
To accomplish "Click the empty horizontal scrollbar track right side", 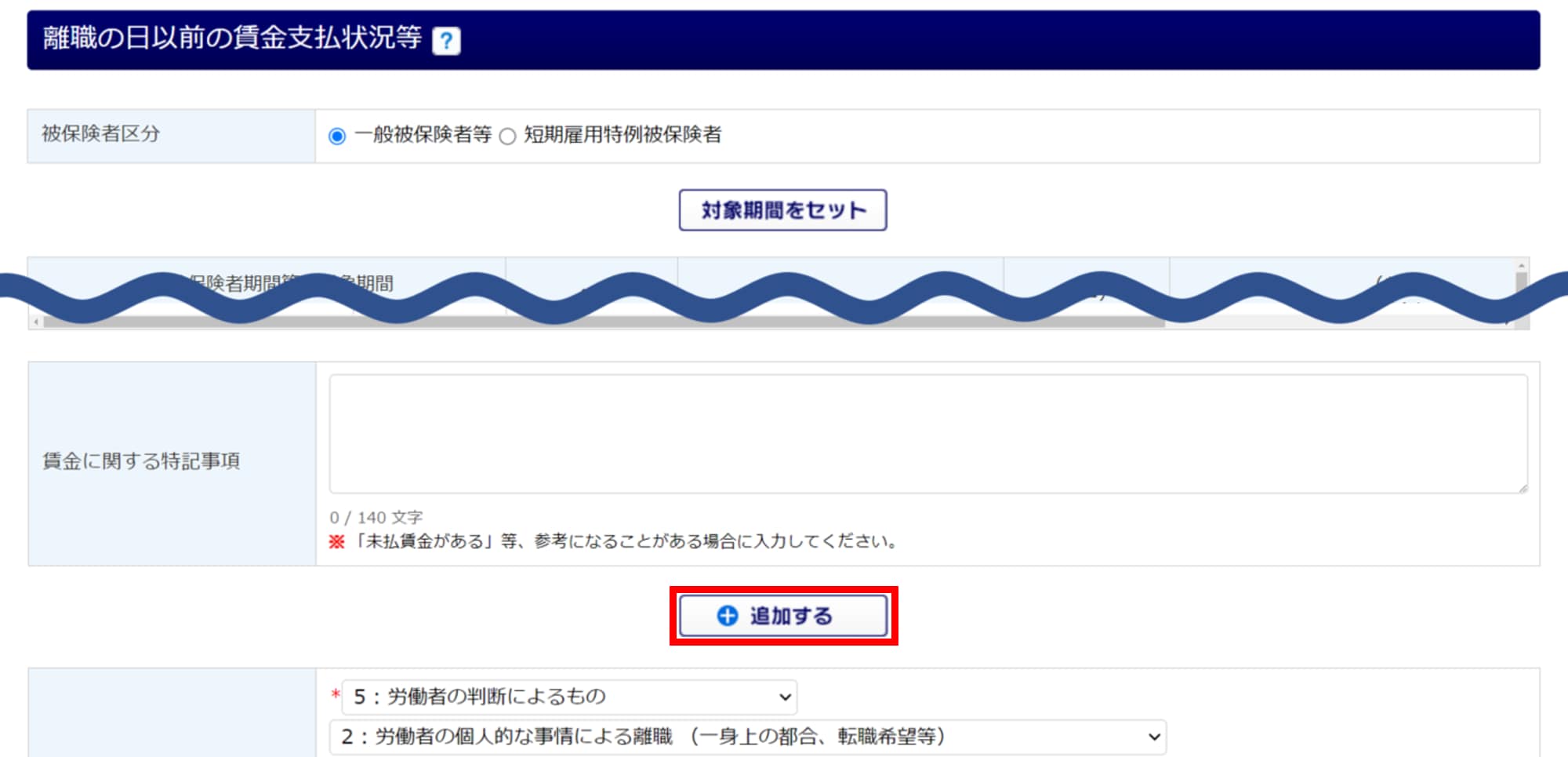I will click(x=1333, y=322).
